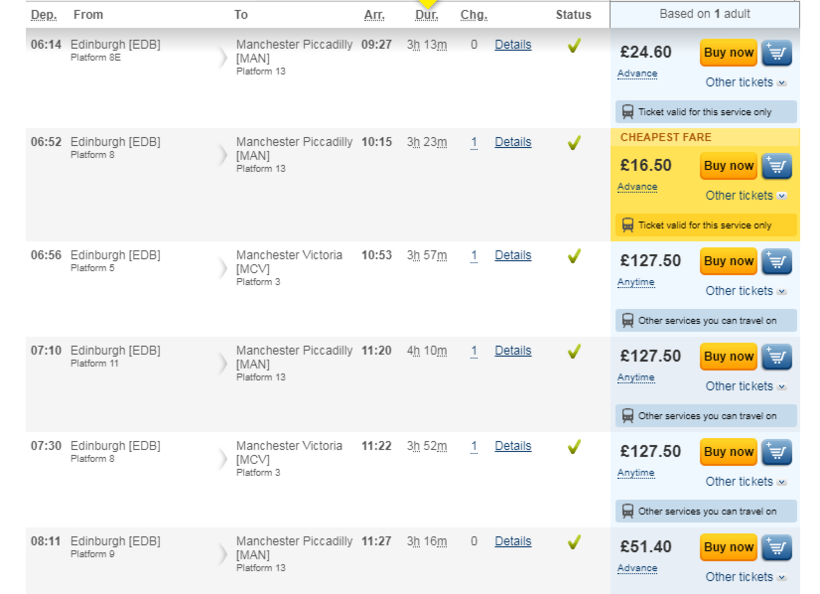Open Details for the 06:52 train

513,142
